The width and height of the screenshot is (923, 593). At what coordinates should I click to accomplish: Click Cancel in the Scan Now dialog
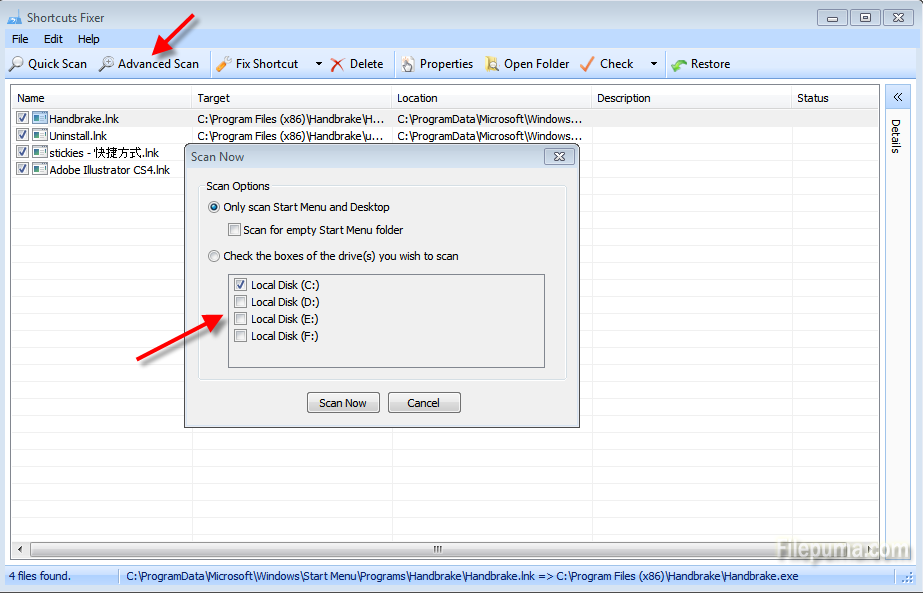[423, 403]
